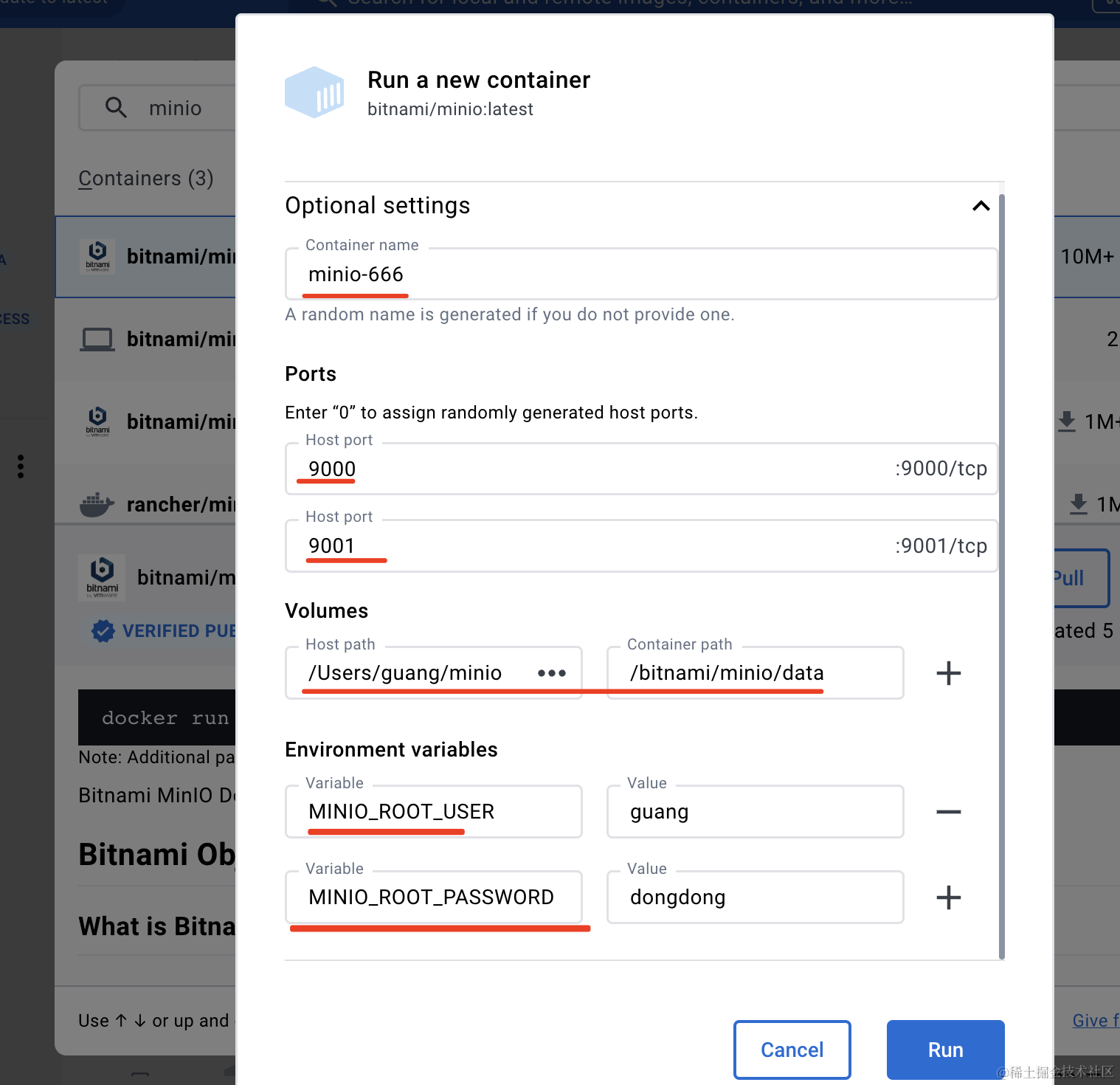This screenshot has height=1085, width=1120.
Task: Click the container image icon in dialog header
Action: click(315, 92)
